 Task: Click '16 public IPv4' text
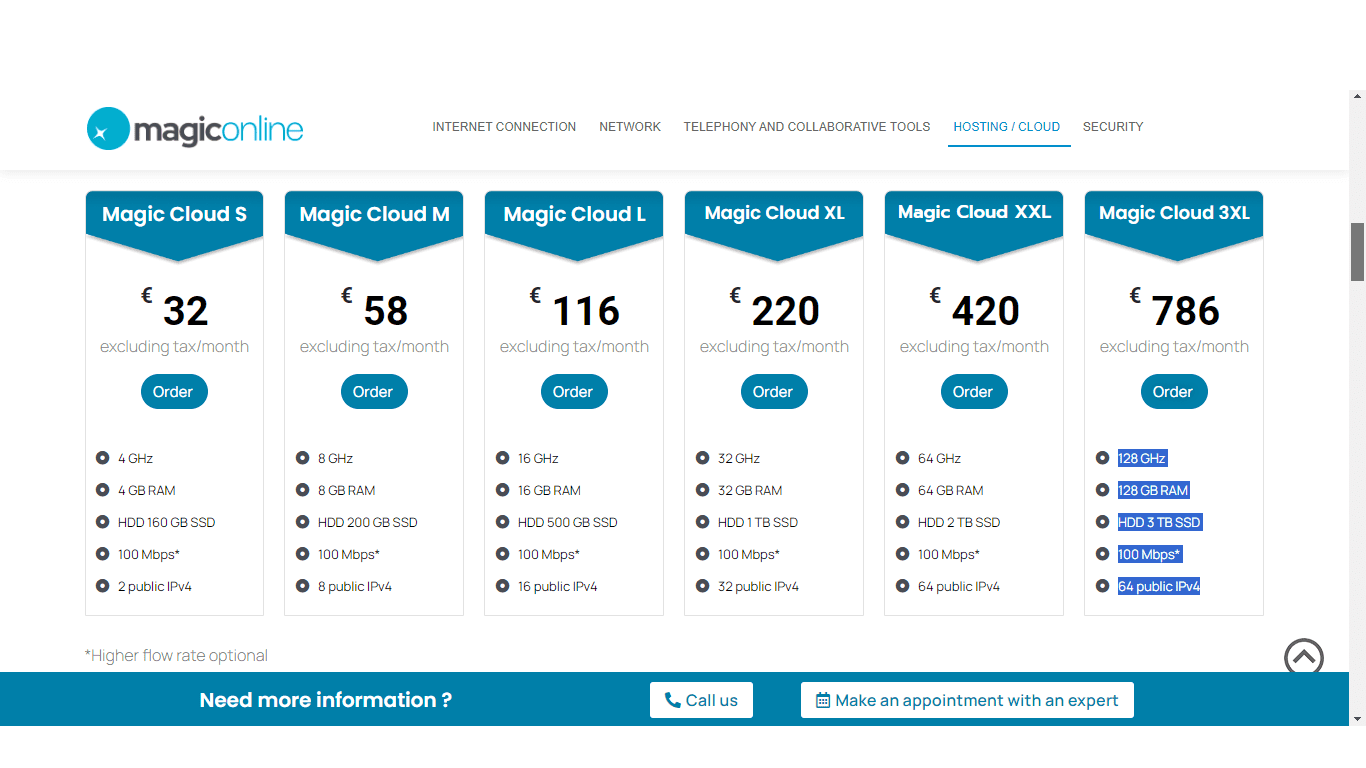[558, 586]
